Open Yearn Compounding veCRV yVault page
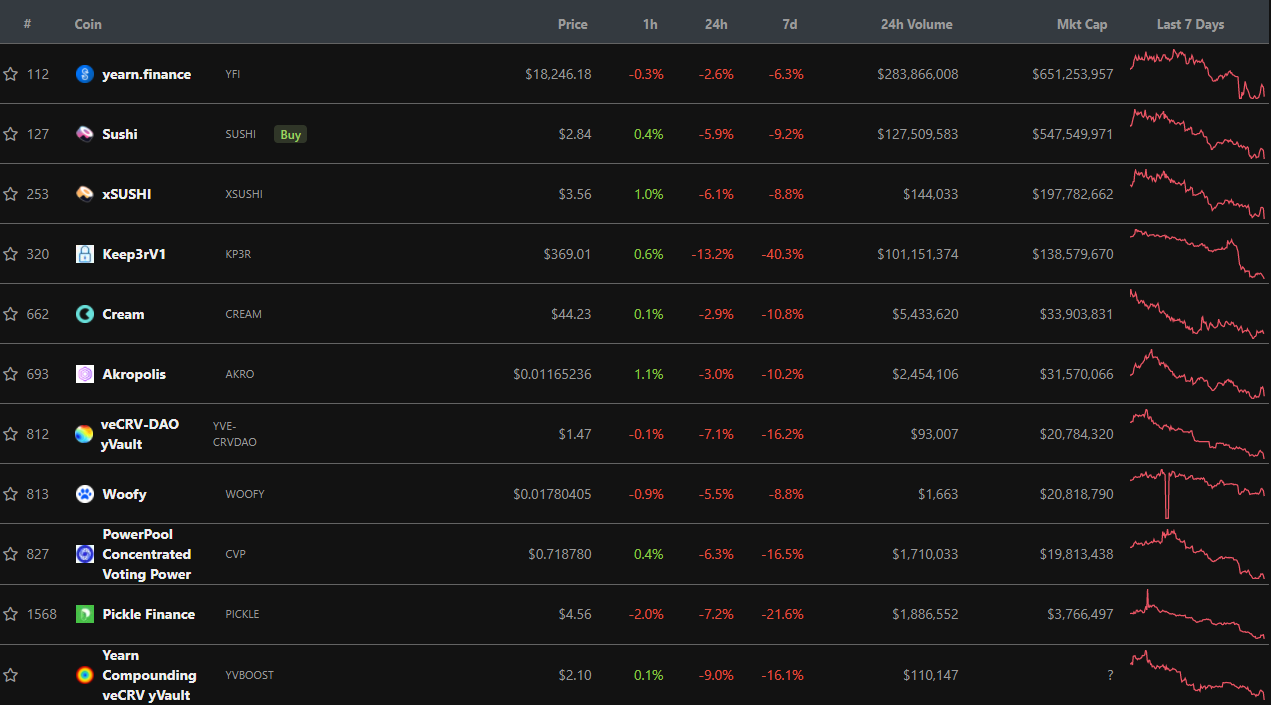The height and width of the screenshot is (705, 1271). click(x=149, y=675)
